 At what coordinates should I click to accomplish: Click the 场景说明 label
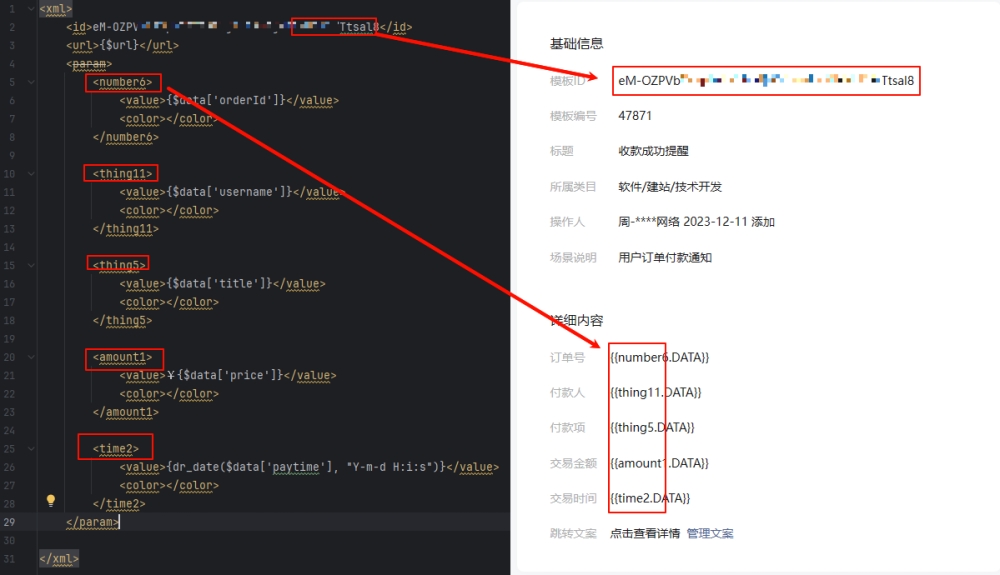point(573,258)
